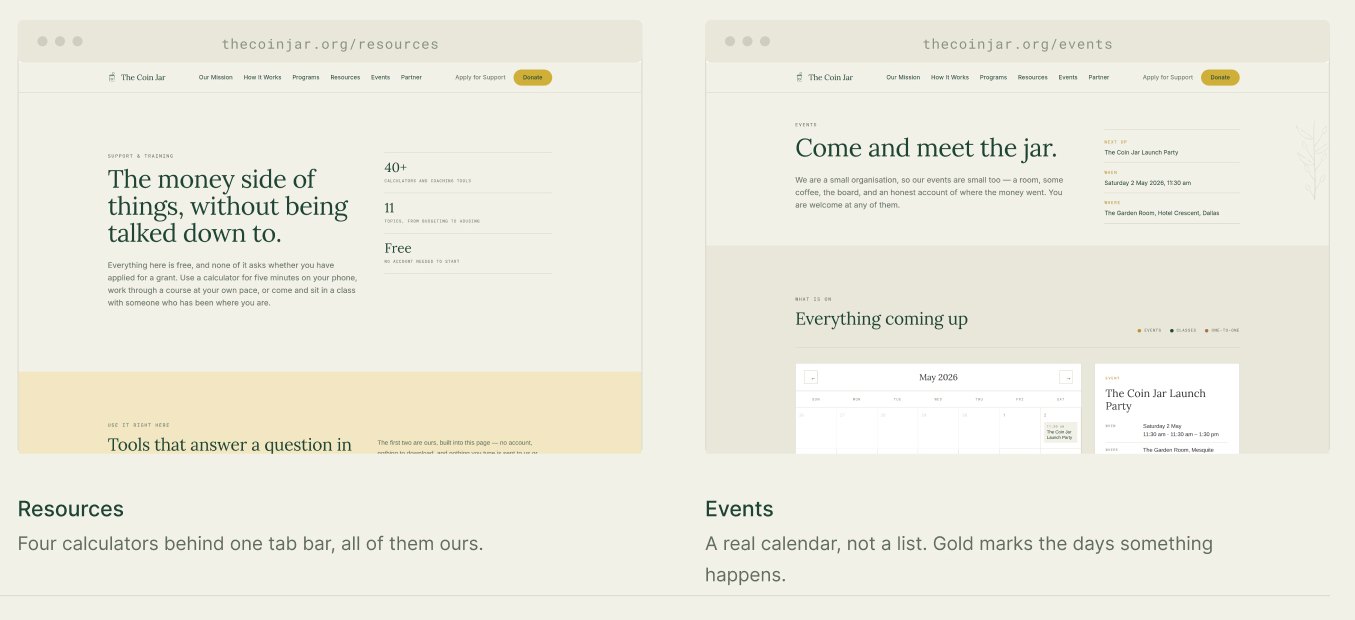Click the 'Support & Training' eyebrow label
The height and width of the screenshot is (620, 1355).
coord(140,156)
